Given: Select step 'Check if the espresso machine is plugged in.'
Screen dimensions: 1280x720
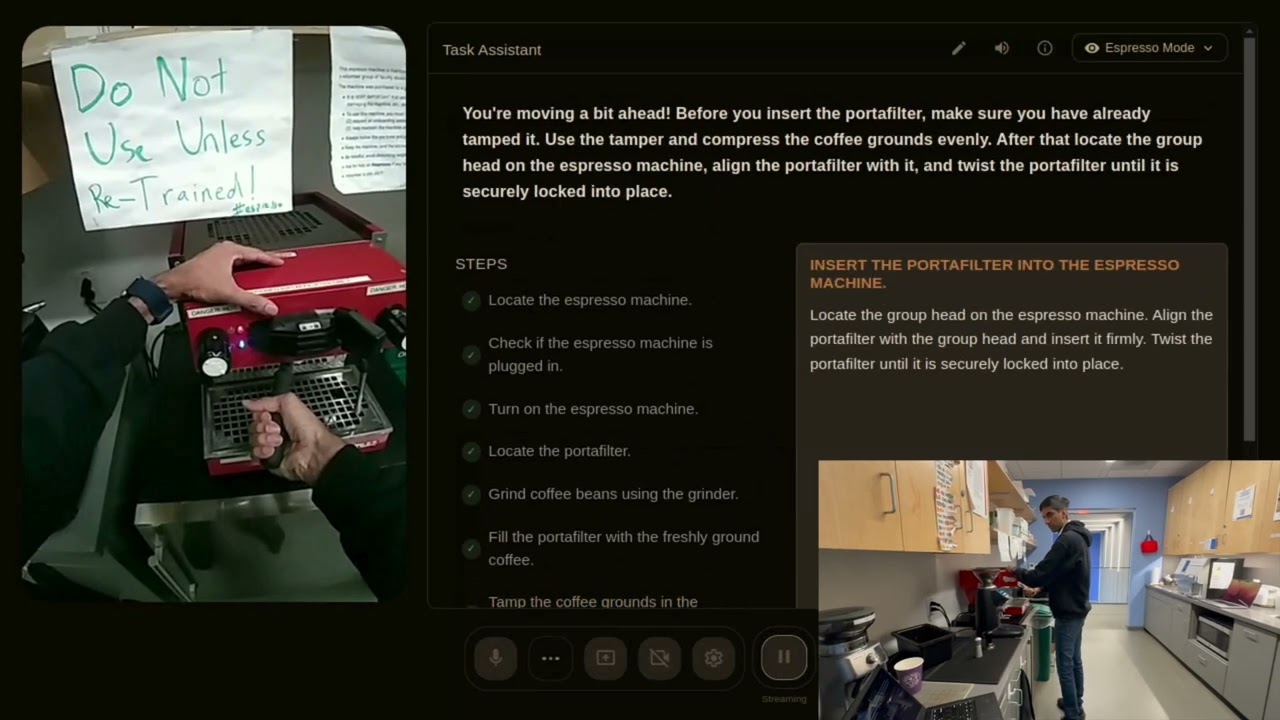Looking at the screenshot, I should click(601, 354).
